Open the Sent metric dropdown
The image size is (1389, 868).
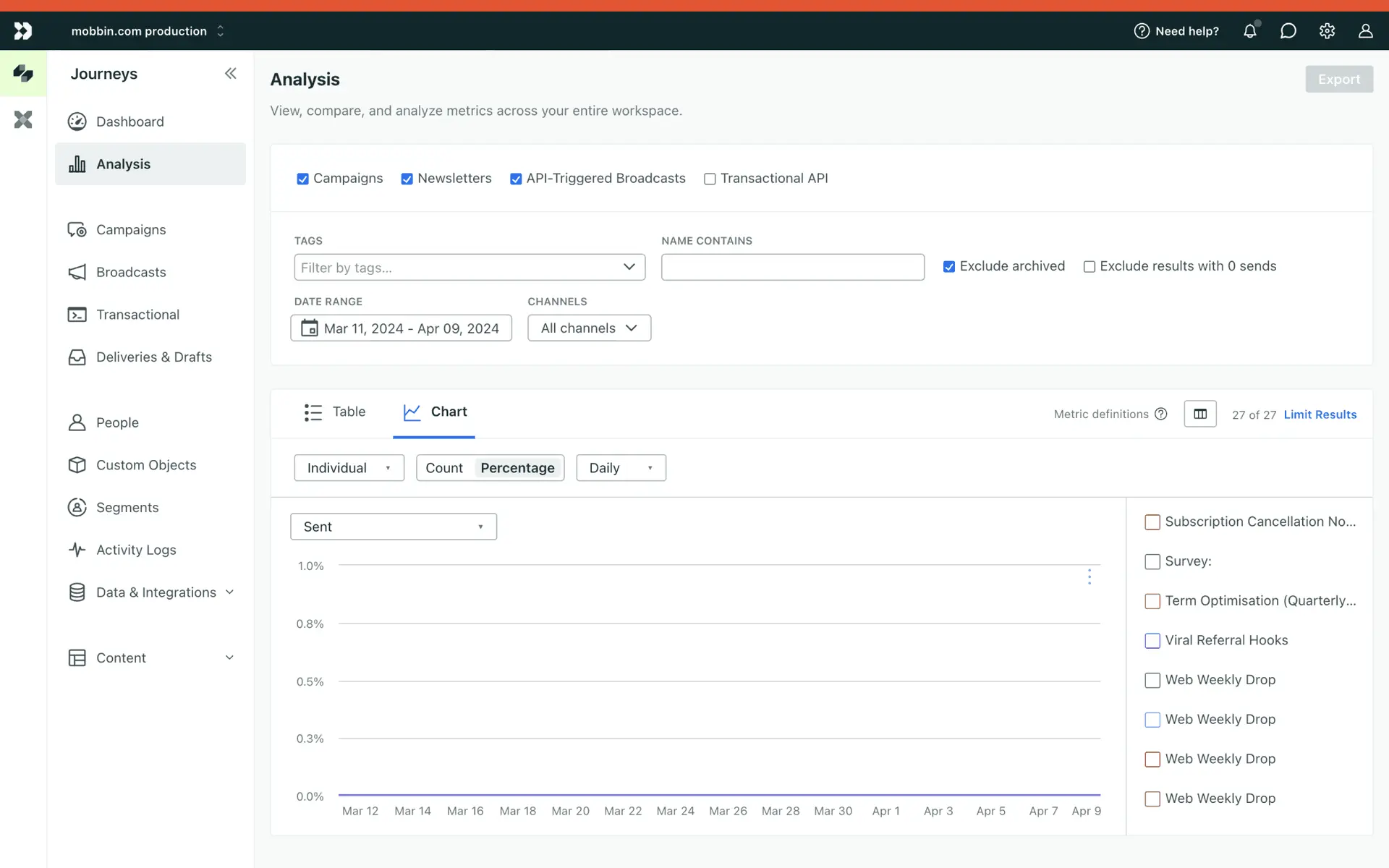coord(393,527)
